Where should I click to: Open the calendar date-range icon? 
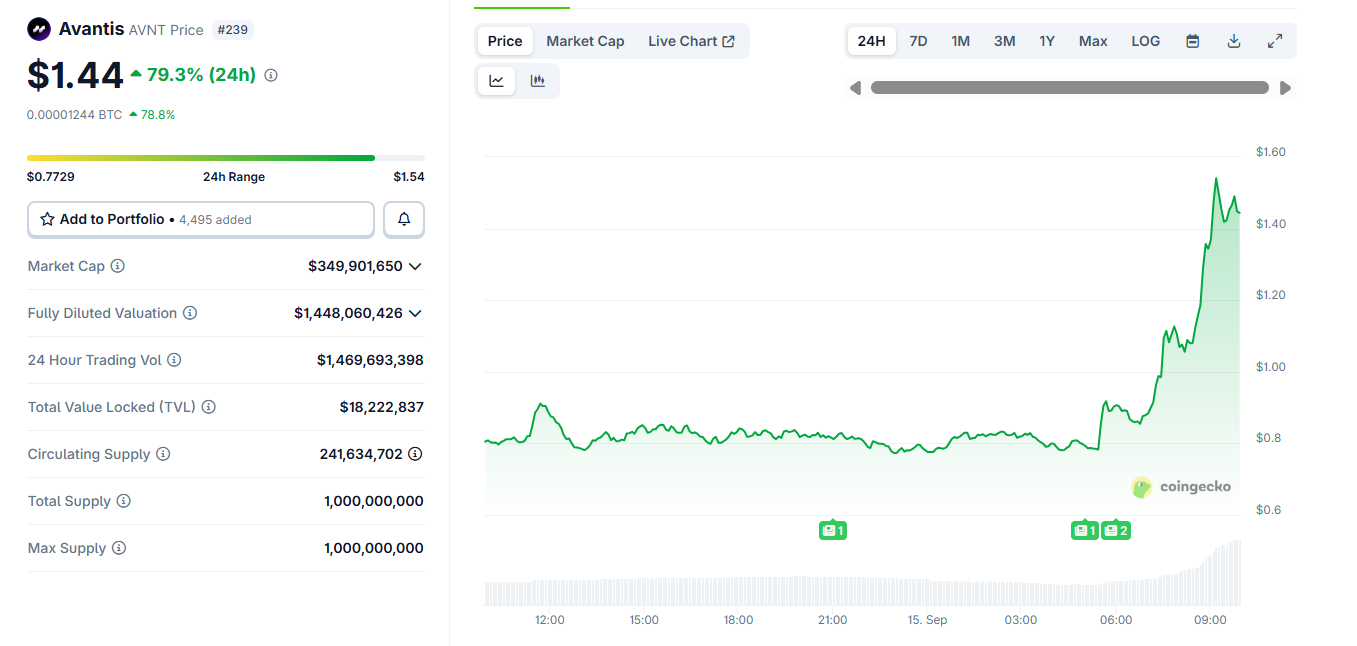pos(1192,41)
